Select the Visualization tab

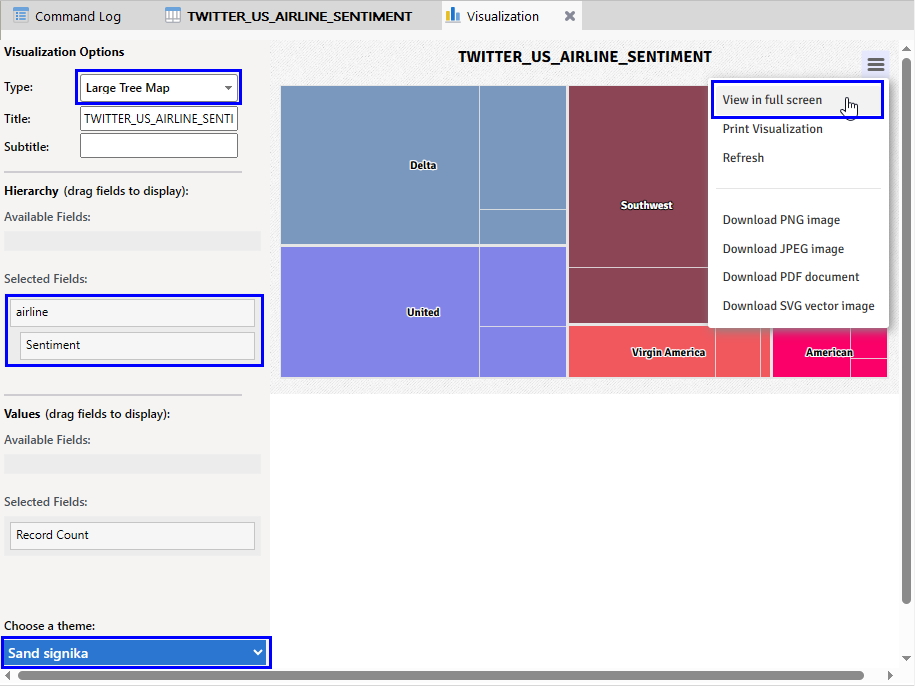pyautogui.click(x=502, y=16)
